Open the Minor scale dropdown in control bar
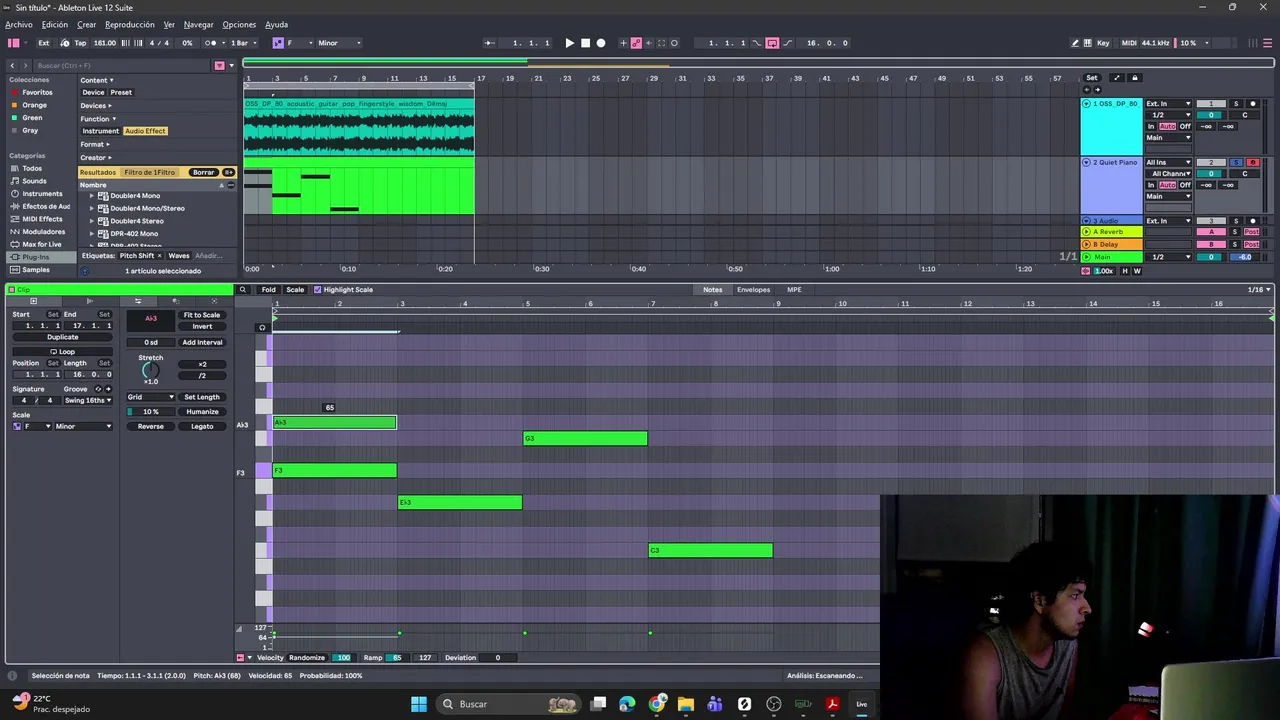The image size is (1280, 720). click(x=340, y=43)
